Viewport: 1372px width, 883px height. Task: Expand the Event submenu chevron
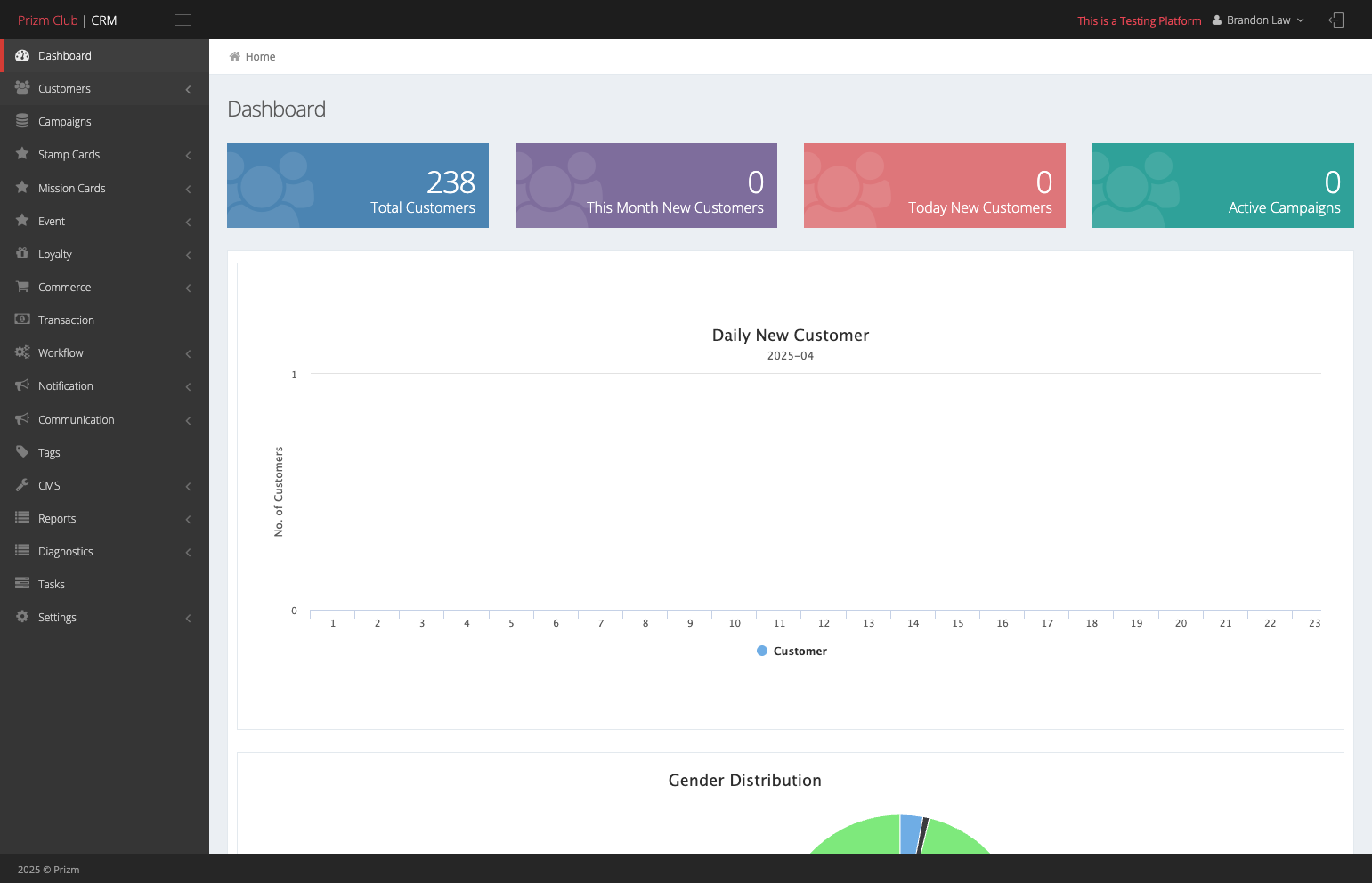tap(188, 222)
